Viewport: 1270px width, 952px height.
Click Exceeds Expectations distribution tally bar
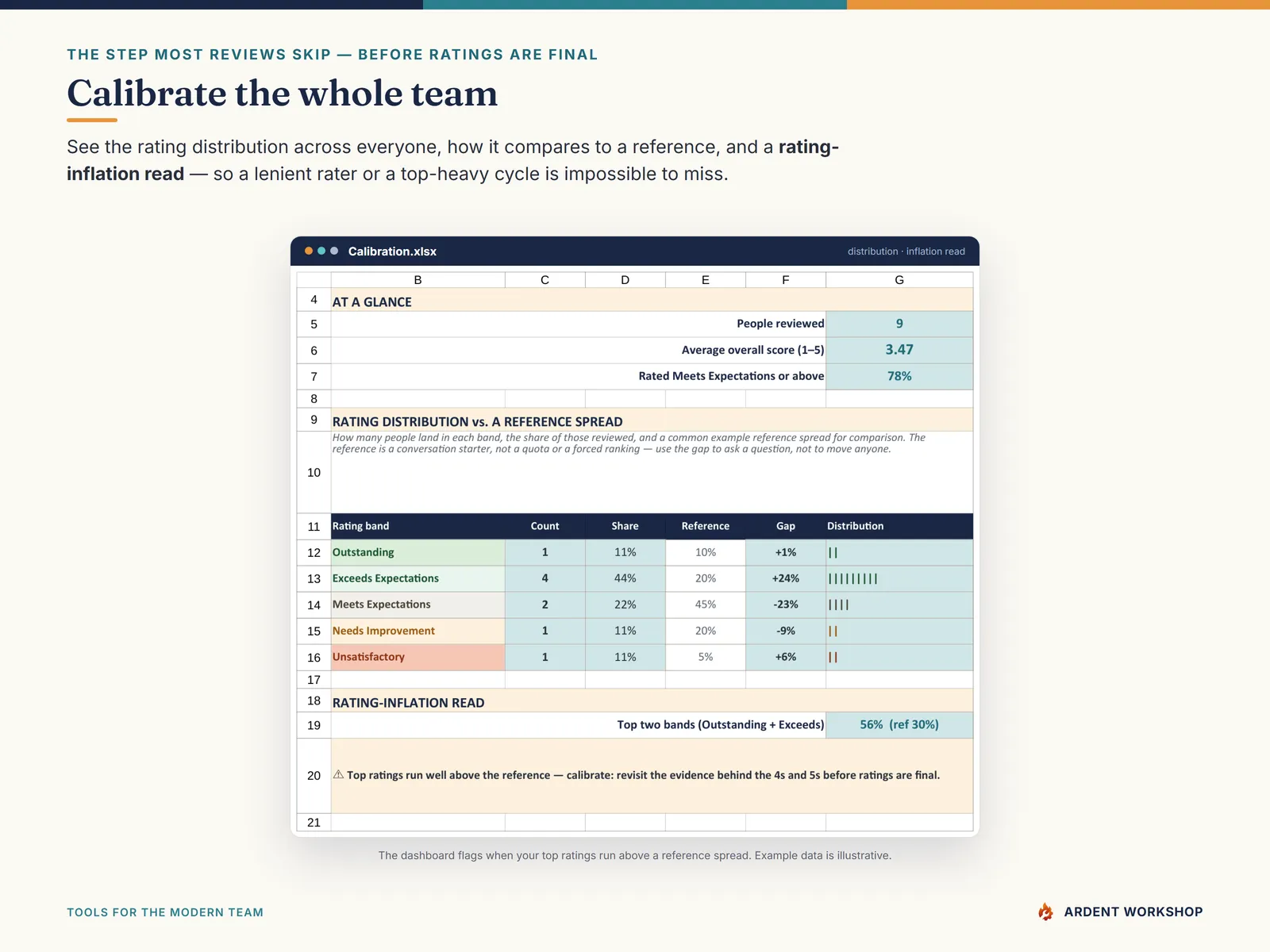(852, 578)
